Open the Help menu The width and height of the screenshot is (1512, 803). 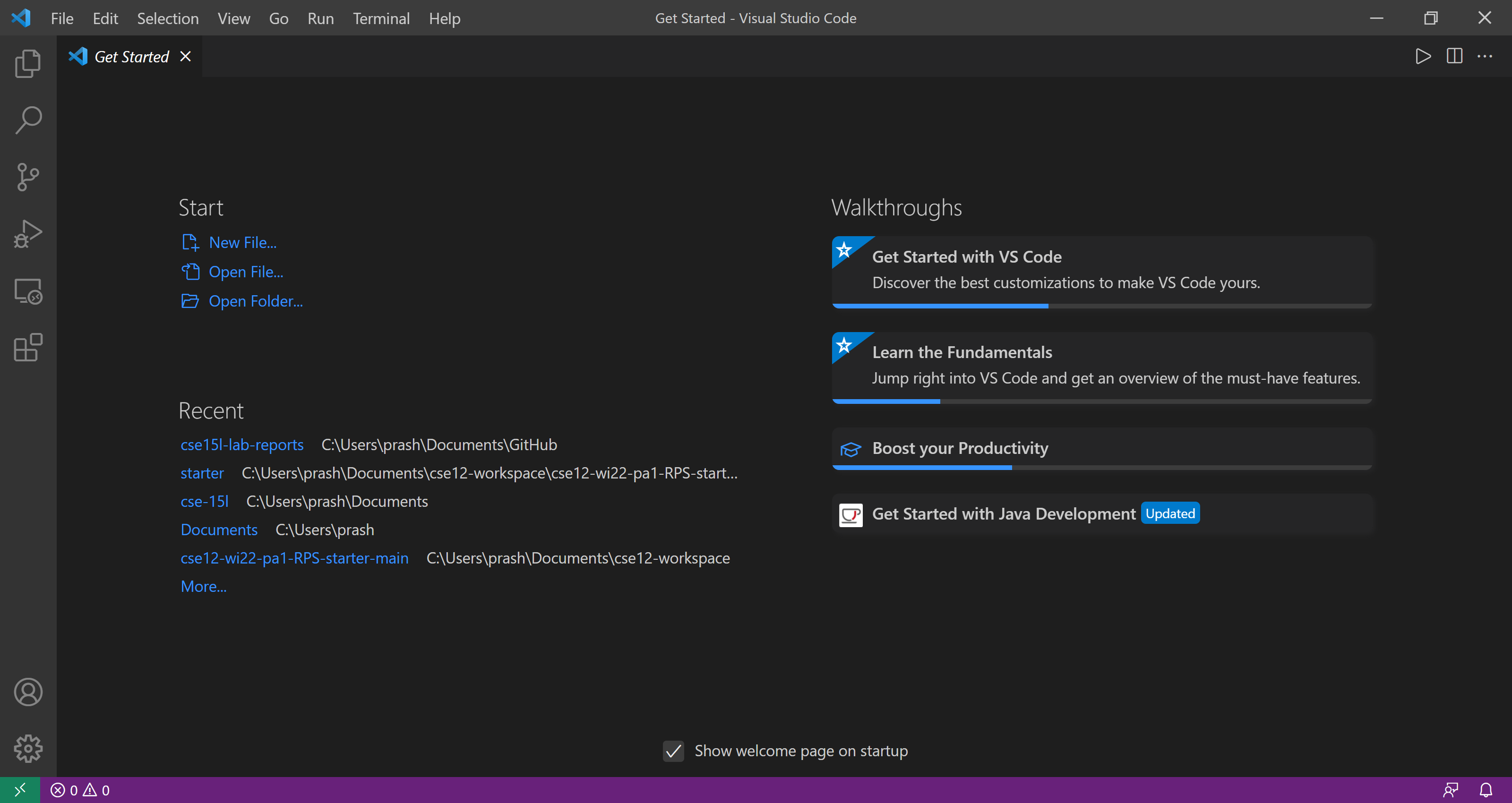pos(444,18)
